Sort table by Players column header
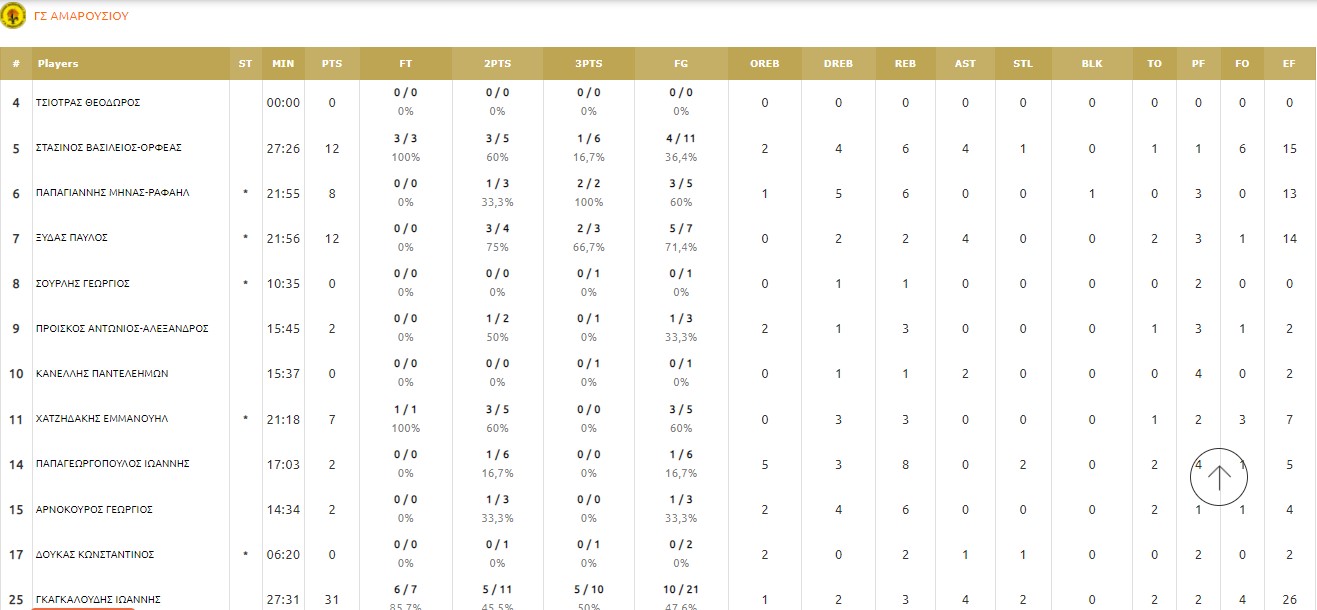 tap(58, 64)
